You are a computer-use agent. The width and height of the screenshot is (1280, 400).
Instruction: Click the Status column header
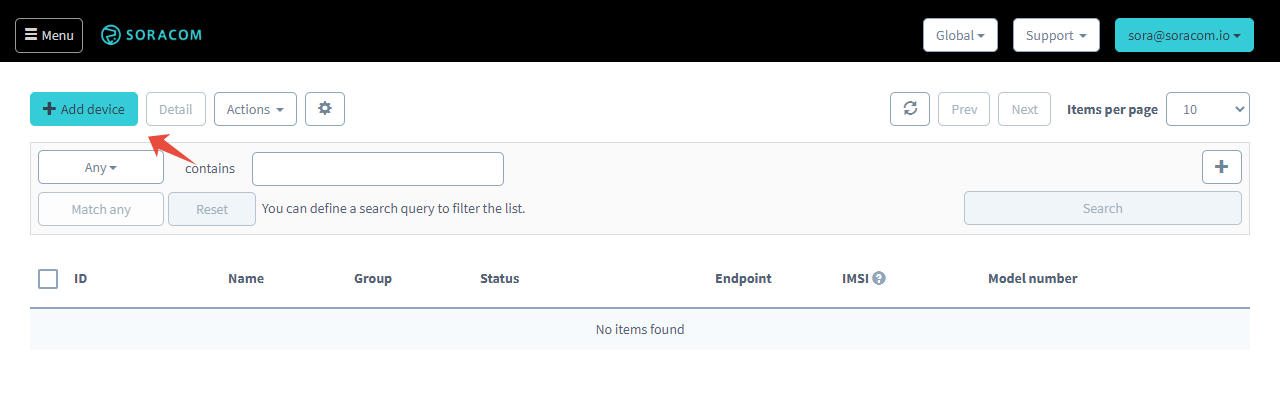[499, 278]
